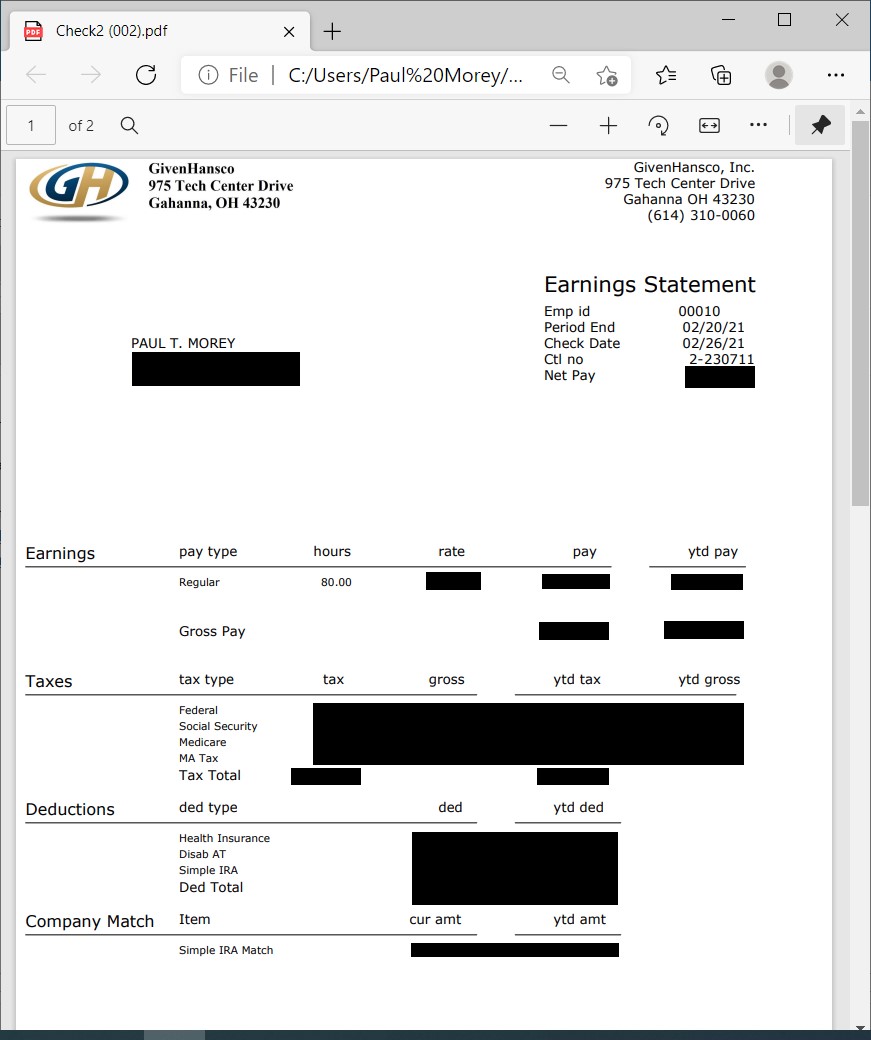Show address bar zoom options

coord(561,75)
